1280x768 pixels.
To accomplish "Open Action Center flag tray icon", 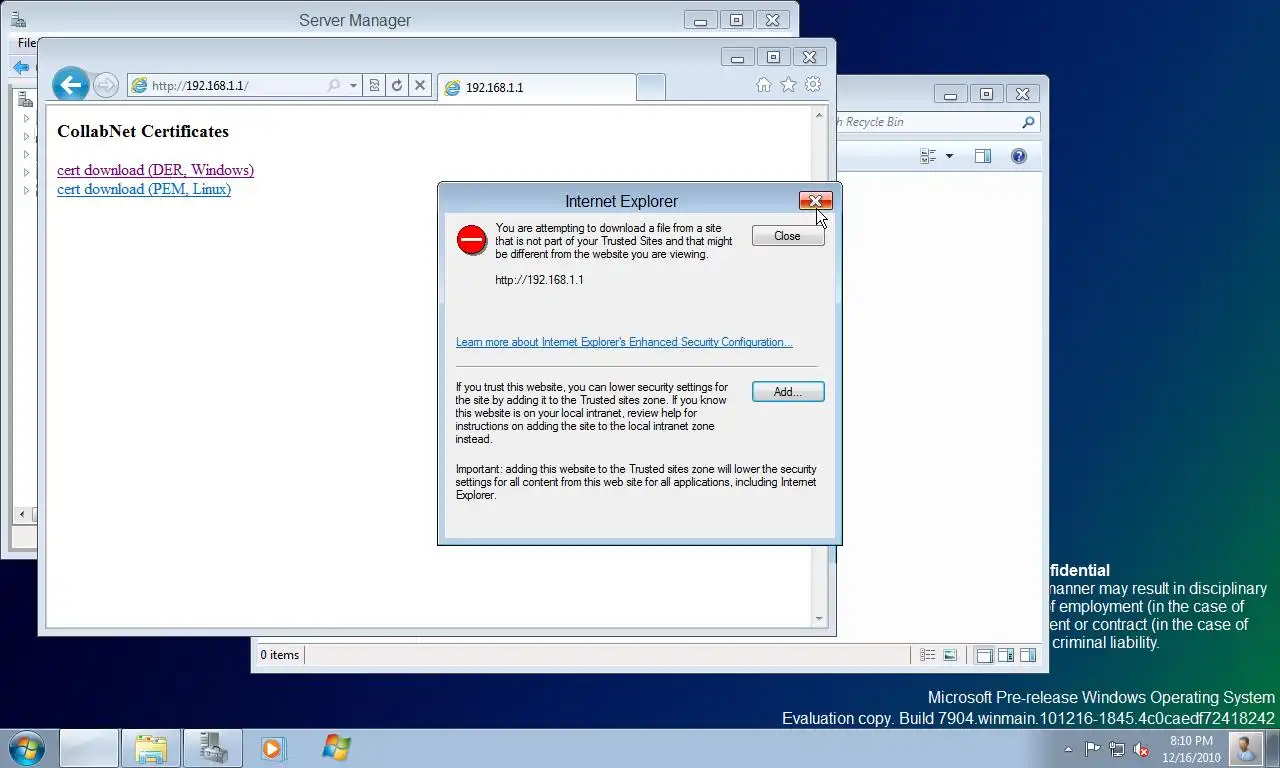I will coord(1092,748).
